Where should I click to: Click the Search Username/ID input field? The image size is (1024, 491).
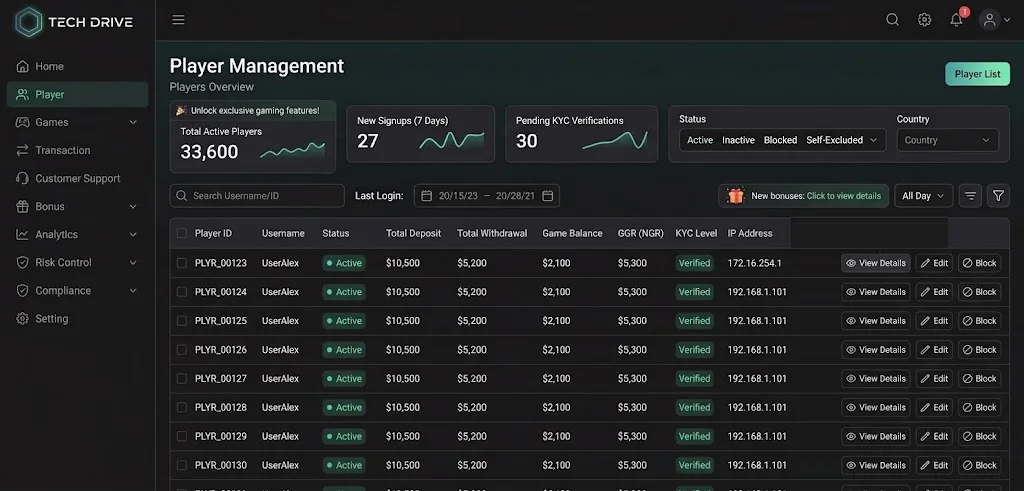tap(257, 196)
